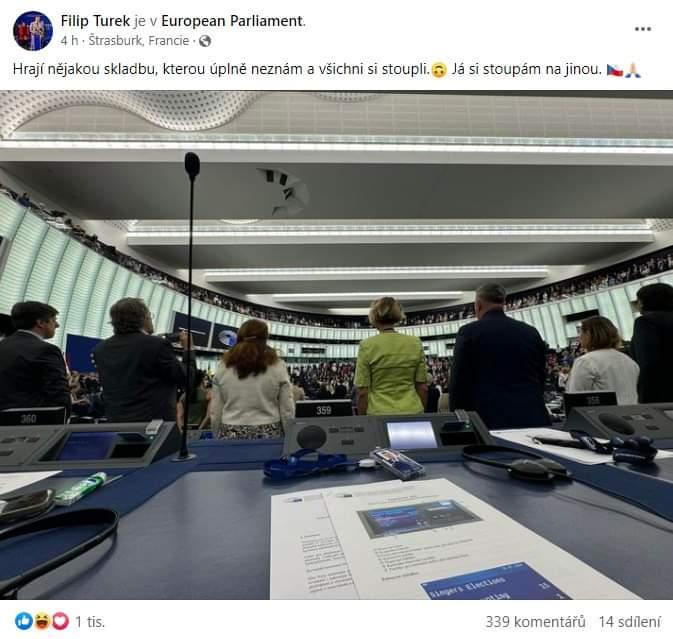This screenshot has height=639, width=673.
Task: View who reacted via '1 tis.' count
Action: pyautogui.click(x=90, y=622)
